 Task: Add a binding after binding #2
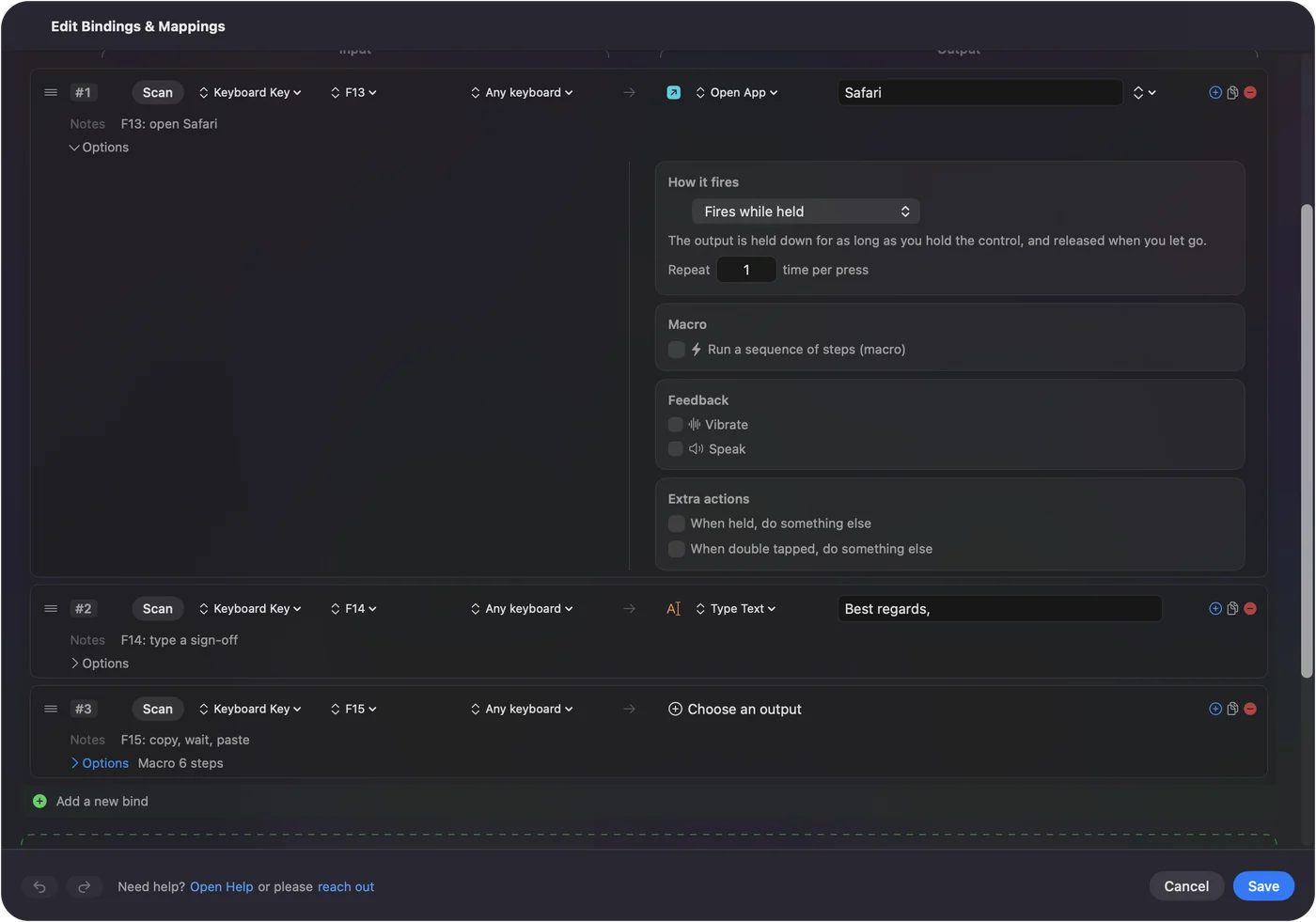[x=1214, y=608]
